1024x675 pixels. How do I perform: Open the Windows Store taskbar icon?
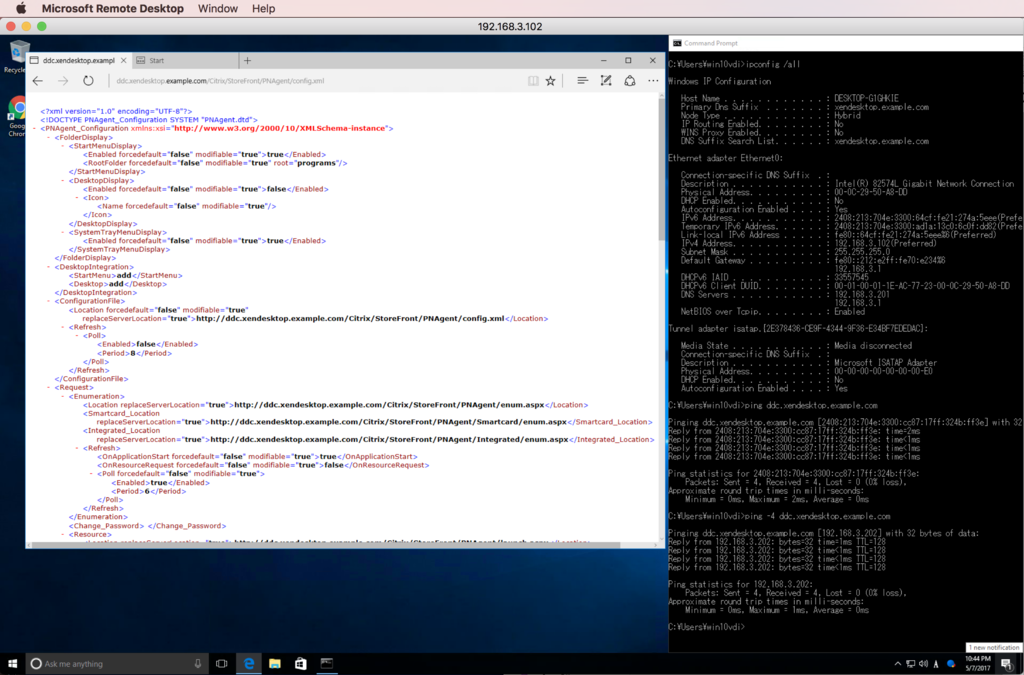tap(300, 663)
